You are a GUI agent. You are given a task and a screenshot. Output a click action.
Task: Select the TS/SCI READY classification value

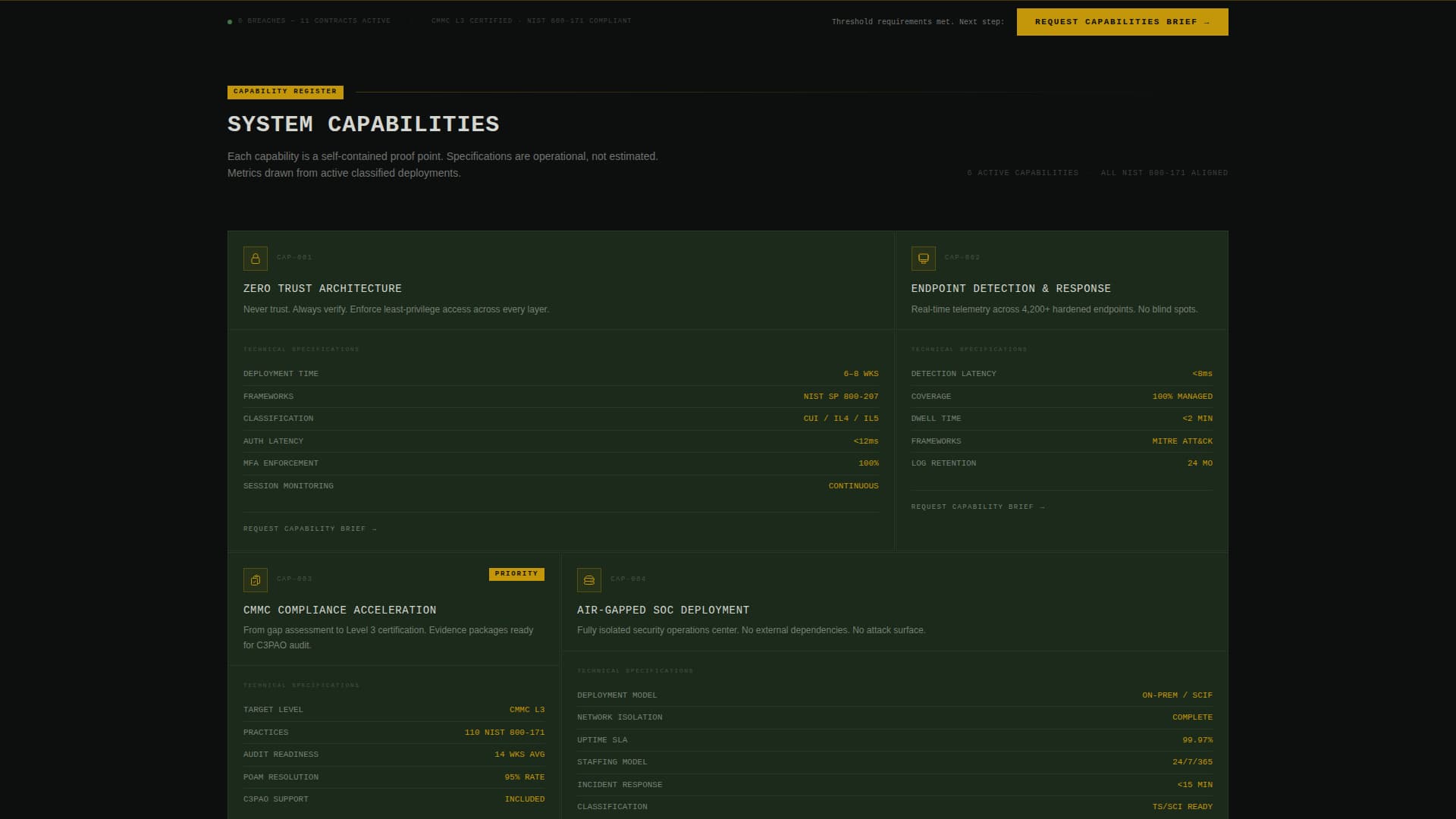point(1182,807)
